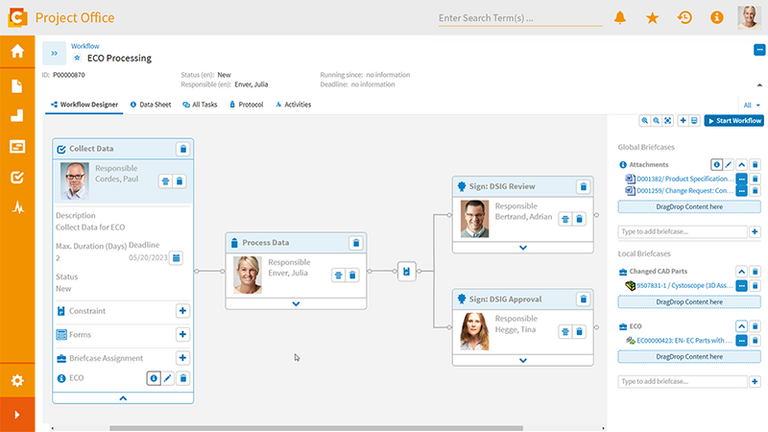Go to Home in sidebar
The image size is (768, 432).
(17, 51)
